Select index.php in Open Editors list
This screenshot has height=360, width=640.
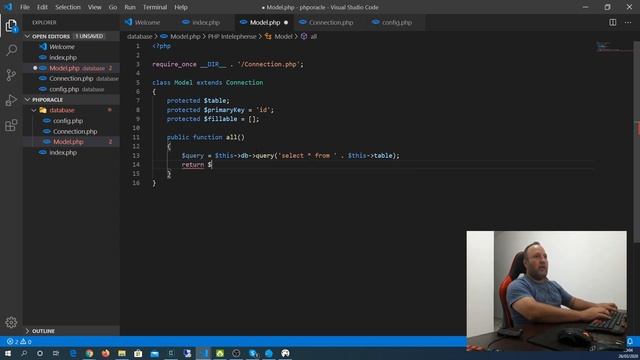(71, 58)
